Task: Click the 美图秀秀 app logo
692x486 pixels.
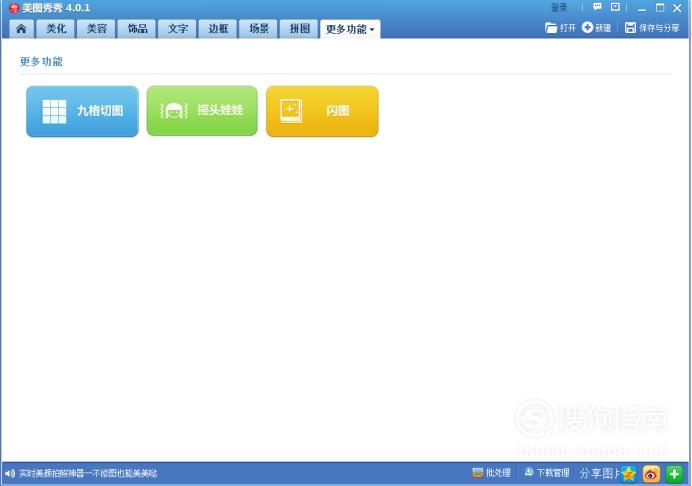Action: pyautogui.click(x=14, y=8)
